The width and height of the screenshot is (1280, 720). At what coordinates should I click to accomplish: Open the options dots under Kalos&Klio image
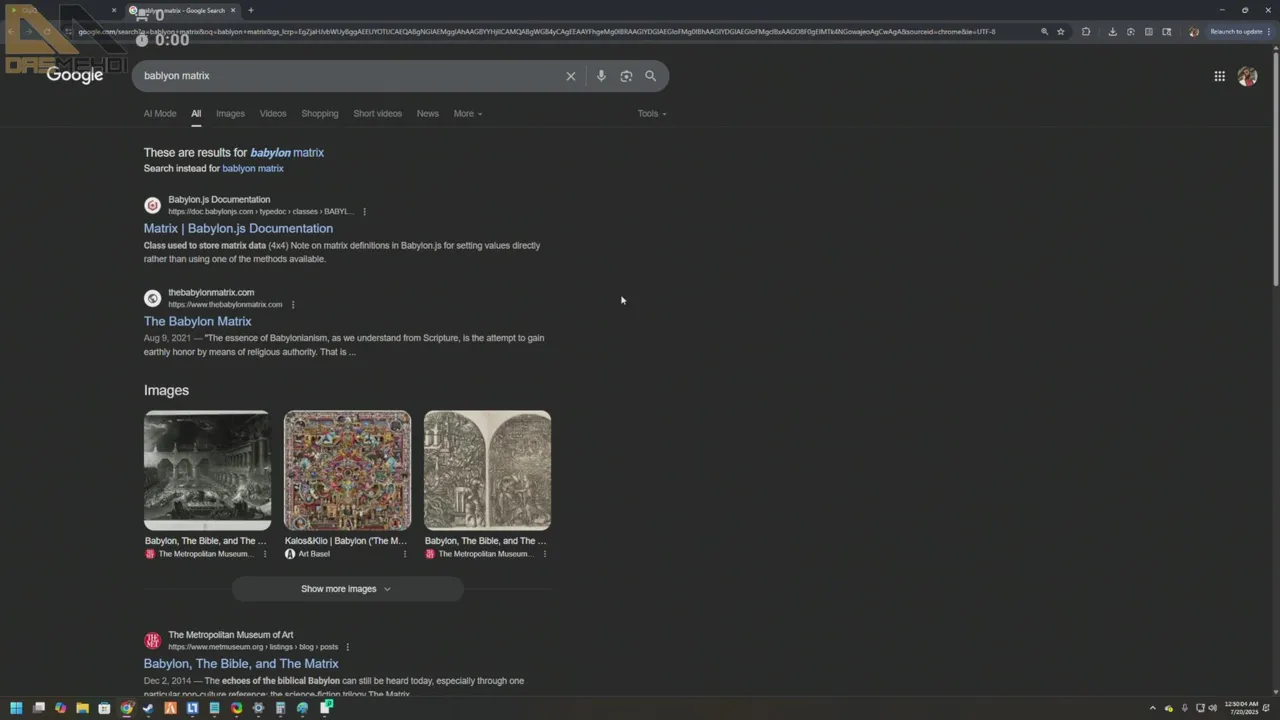pyautogui.click(x=405, y=554)
